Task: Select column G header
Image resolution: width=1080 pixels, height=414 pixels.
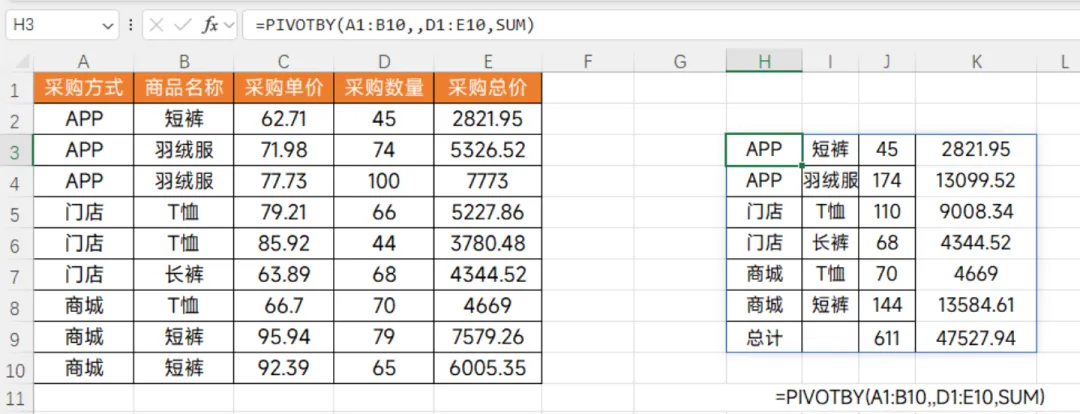Action: pos(680,62)
